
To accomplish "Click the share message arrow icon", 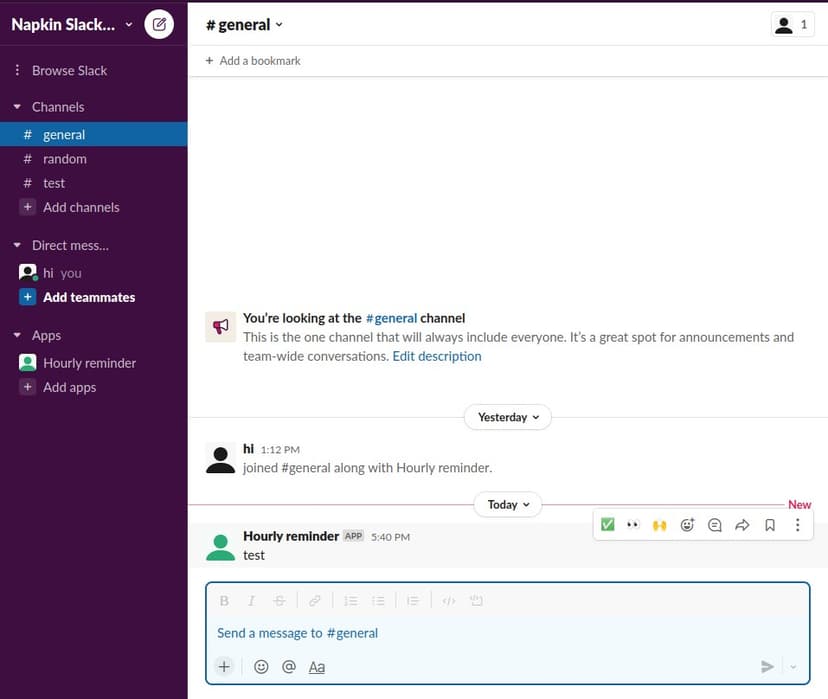I will coord(742,525).
